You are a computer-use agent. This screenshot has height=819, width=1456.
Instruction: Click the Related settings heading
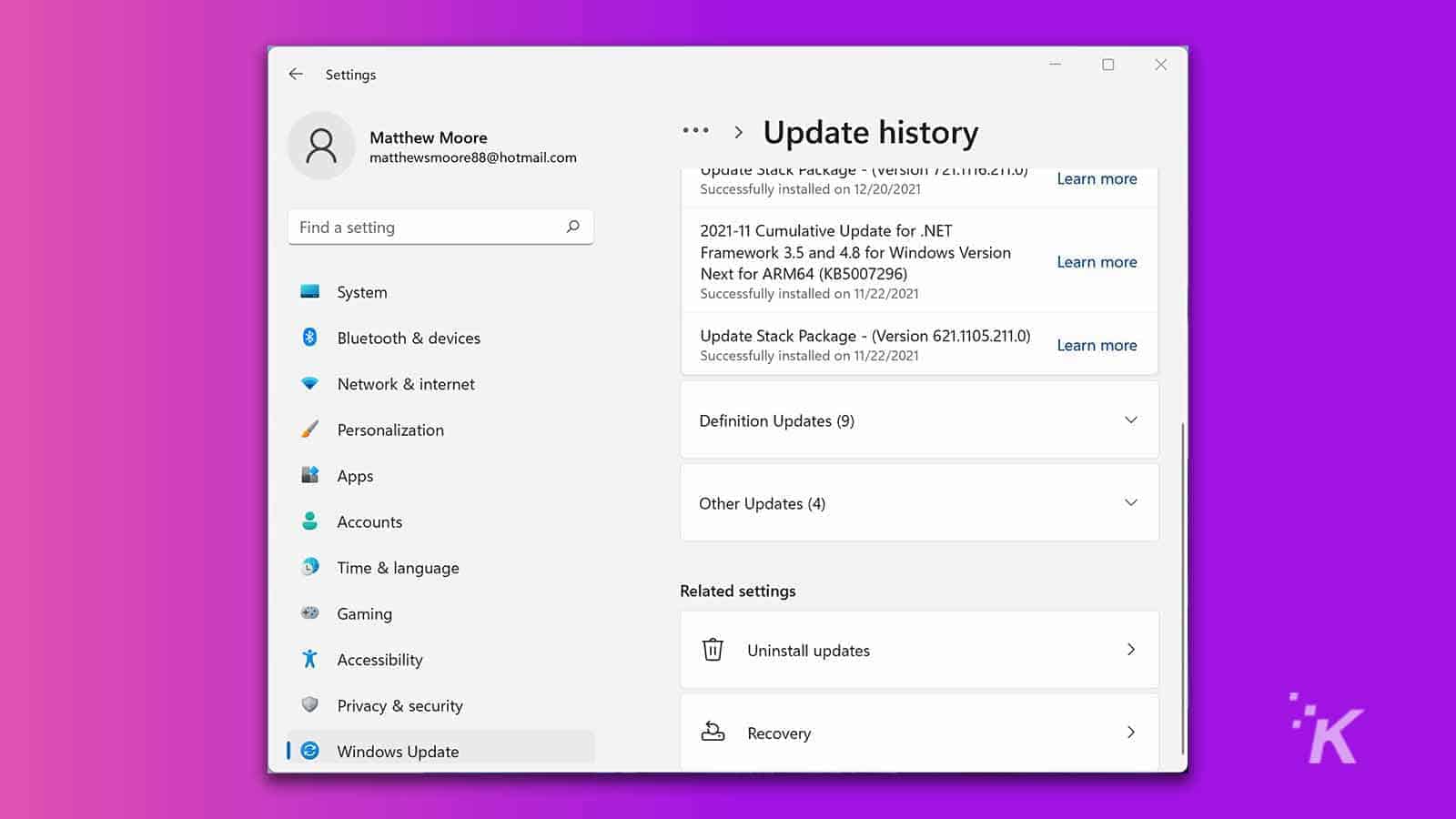(738, 591)
